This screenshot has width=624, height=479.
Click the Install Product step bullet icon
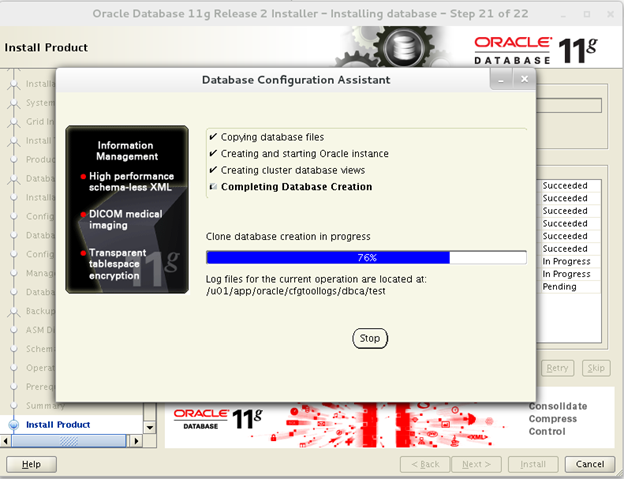tap(14, 425)
